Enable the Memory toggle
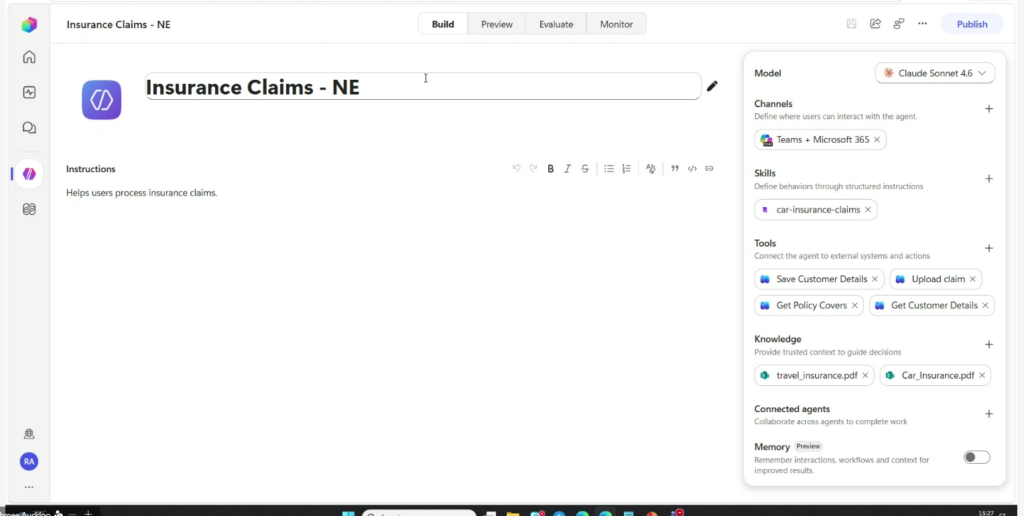The height and width of the screenshot is (516, 1024). [x=977, y=457]
